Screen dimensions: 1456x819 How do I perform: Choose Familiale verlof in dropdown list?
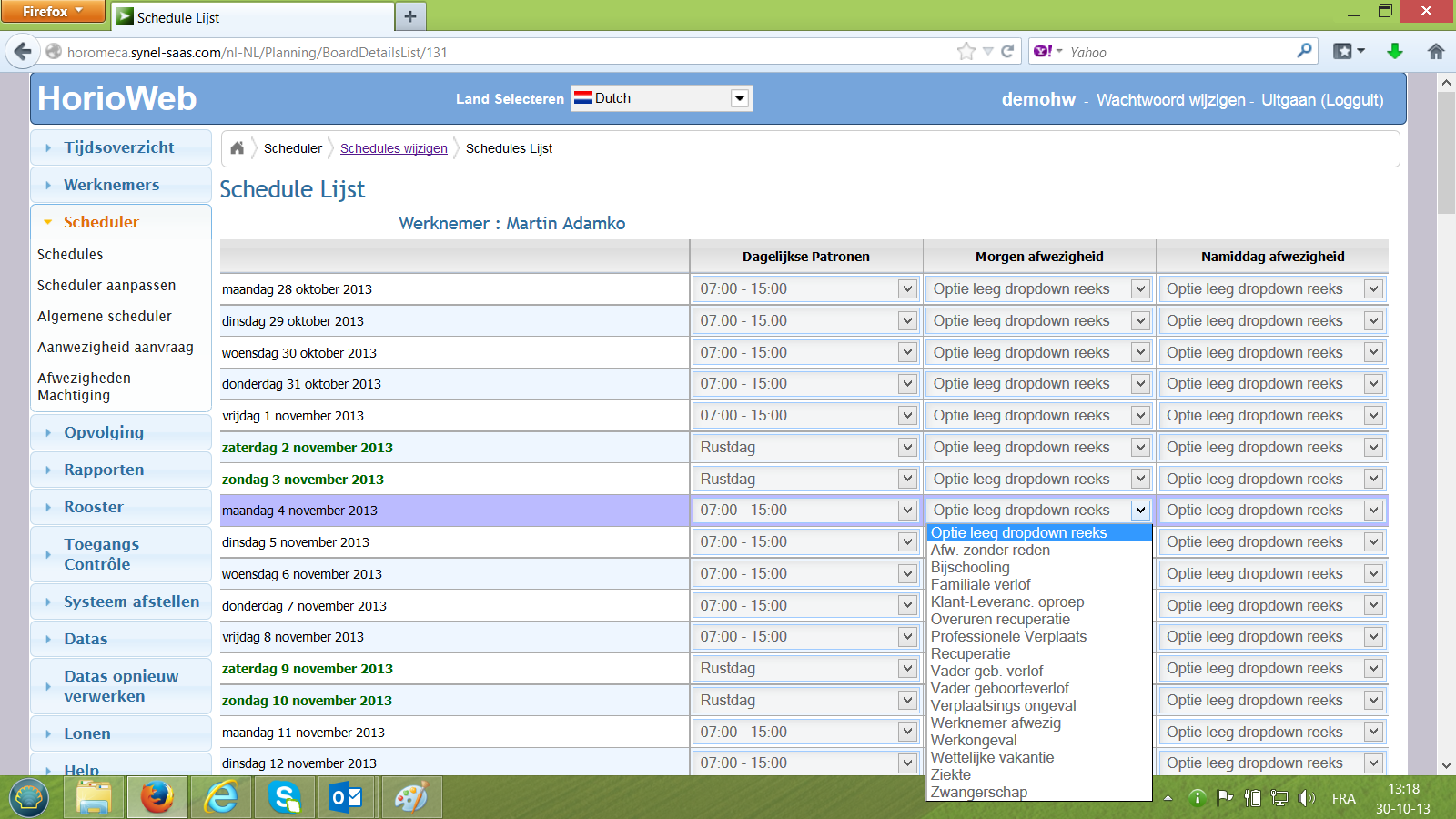pyautogui.click(x=1039, y=584)
